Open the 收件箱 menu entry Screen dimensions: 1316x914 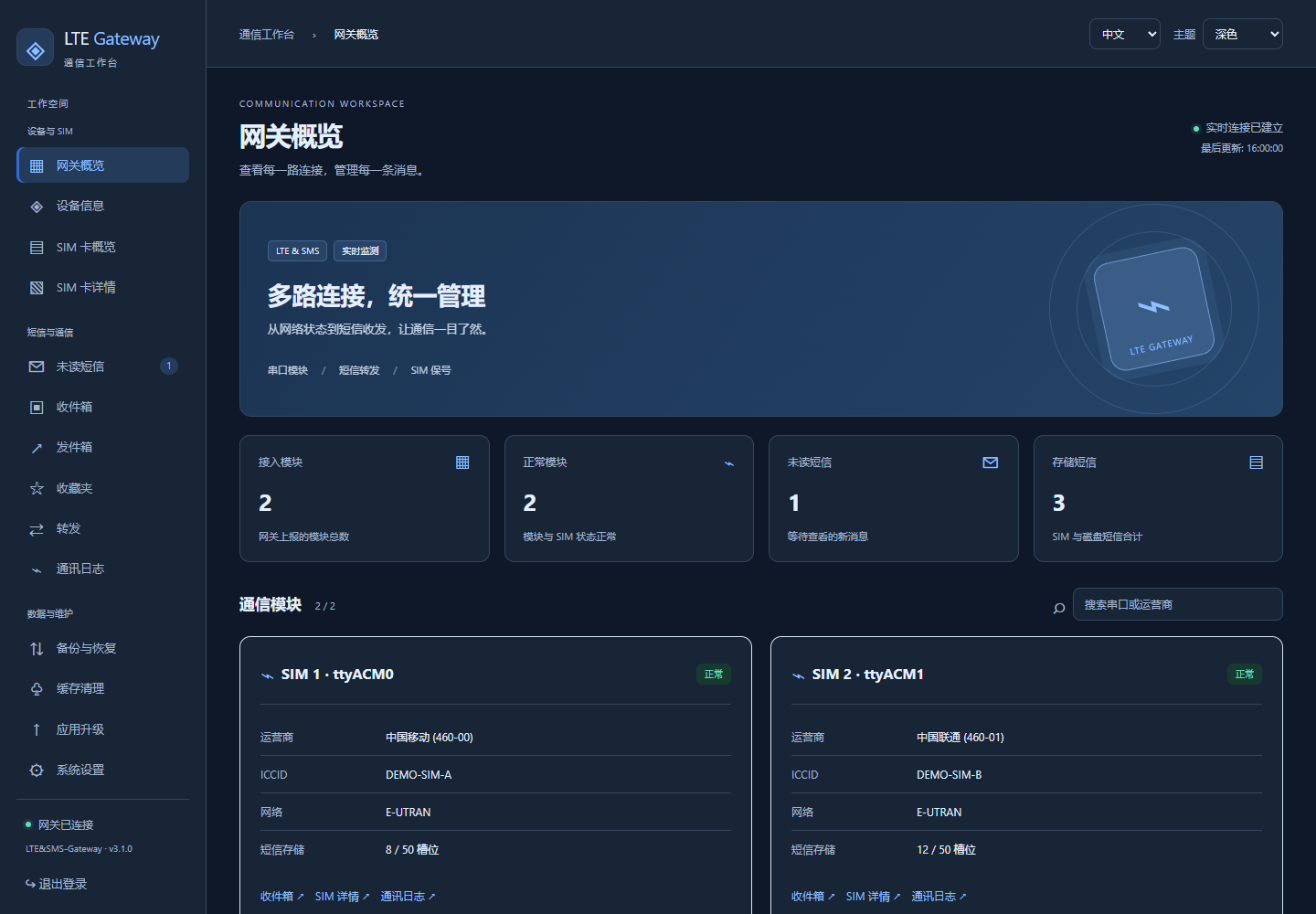tap(103, 407)
